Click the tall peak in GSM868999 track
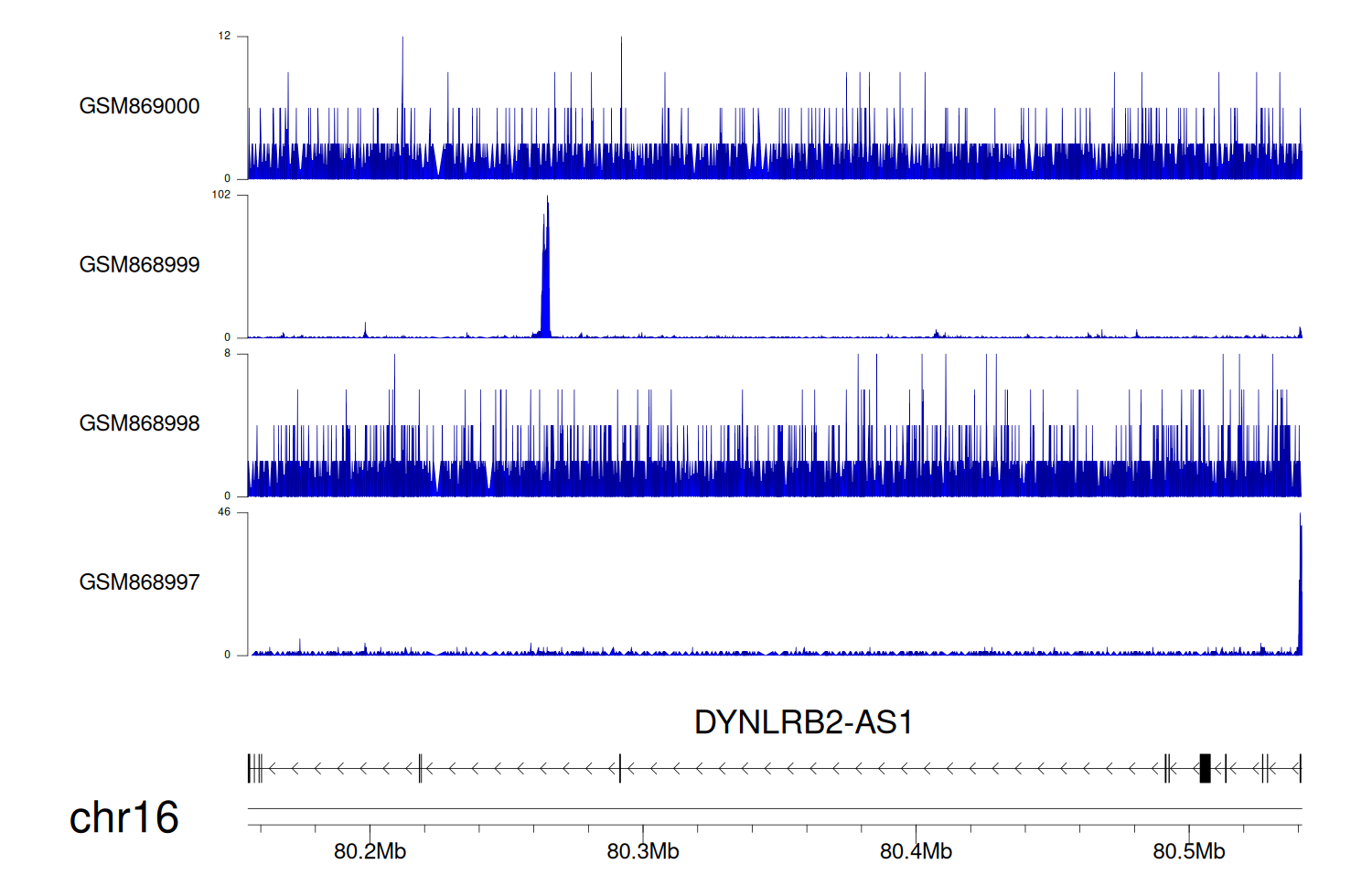Viewport: 1372px width, 896px height. (546, 274)
